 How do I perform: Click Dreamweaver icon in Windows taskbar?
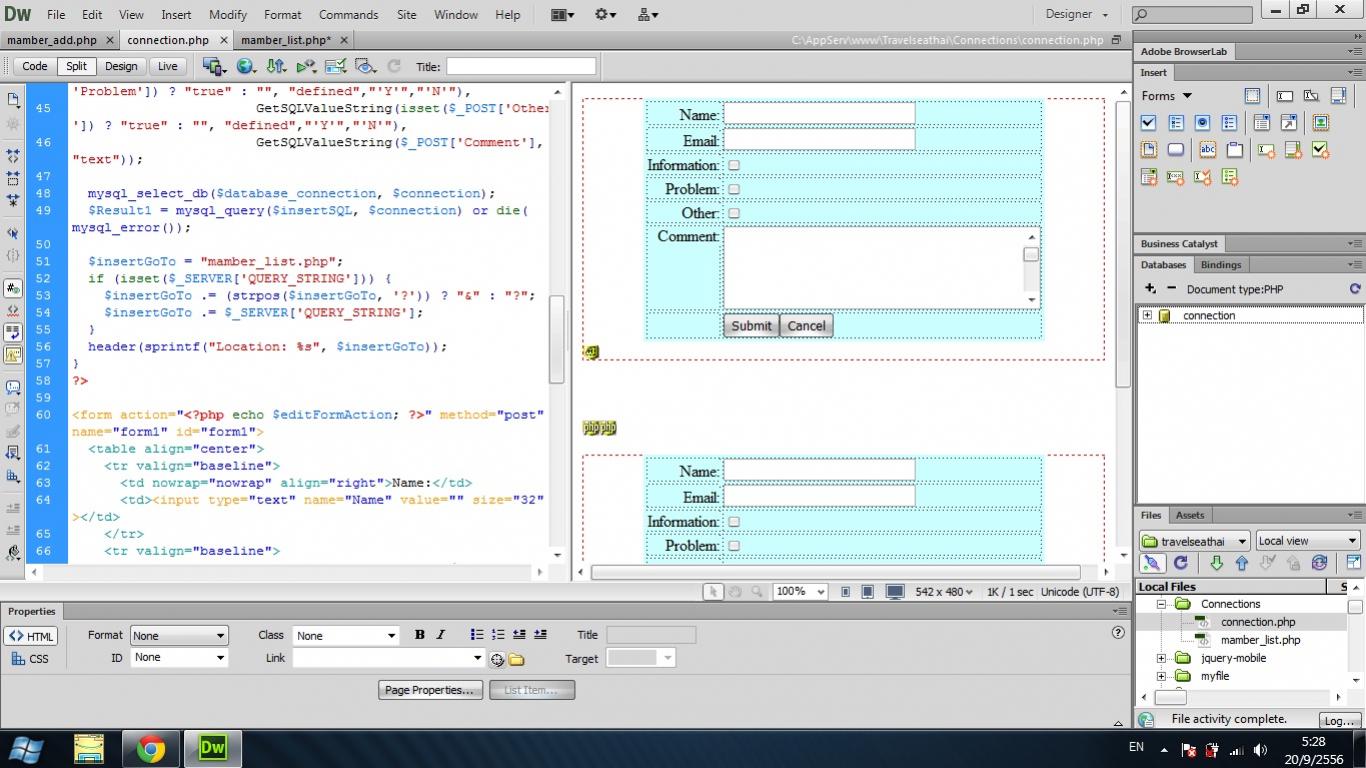[213, 748]
